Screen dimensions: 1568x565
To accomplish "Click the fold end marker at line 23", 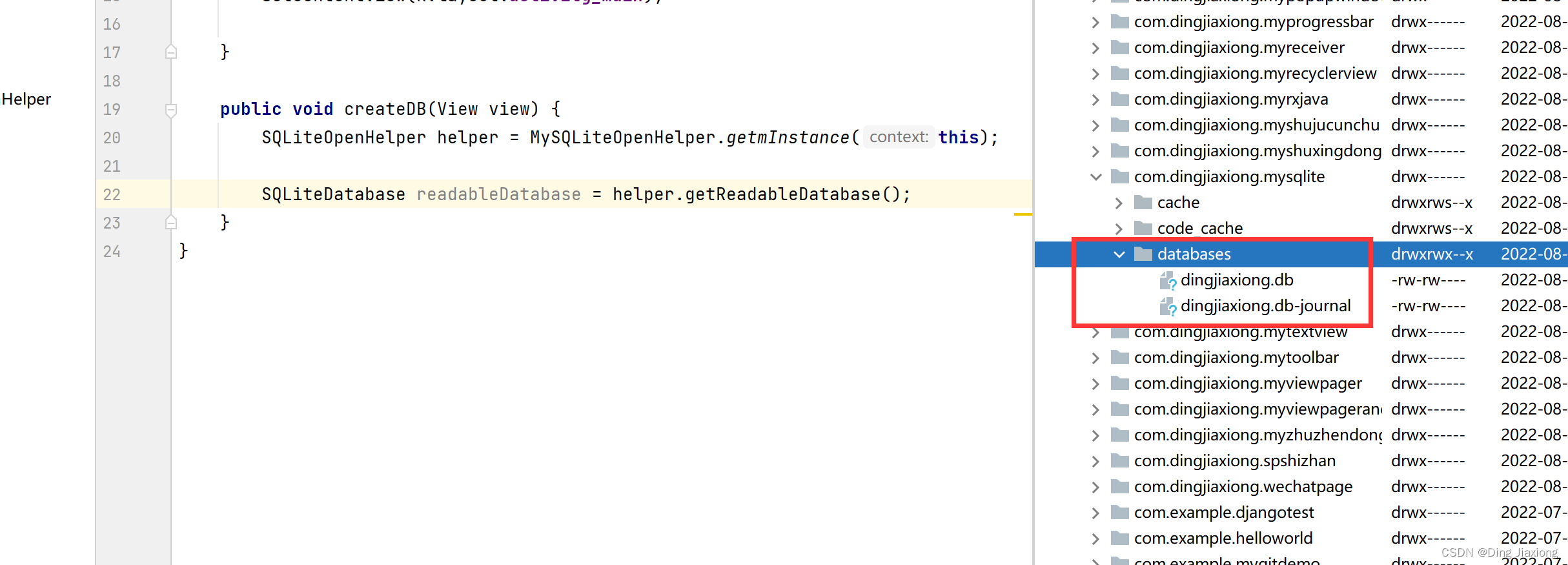I will (x=171, y=222).
